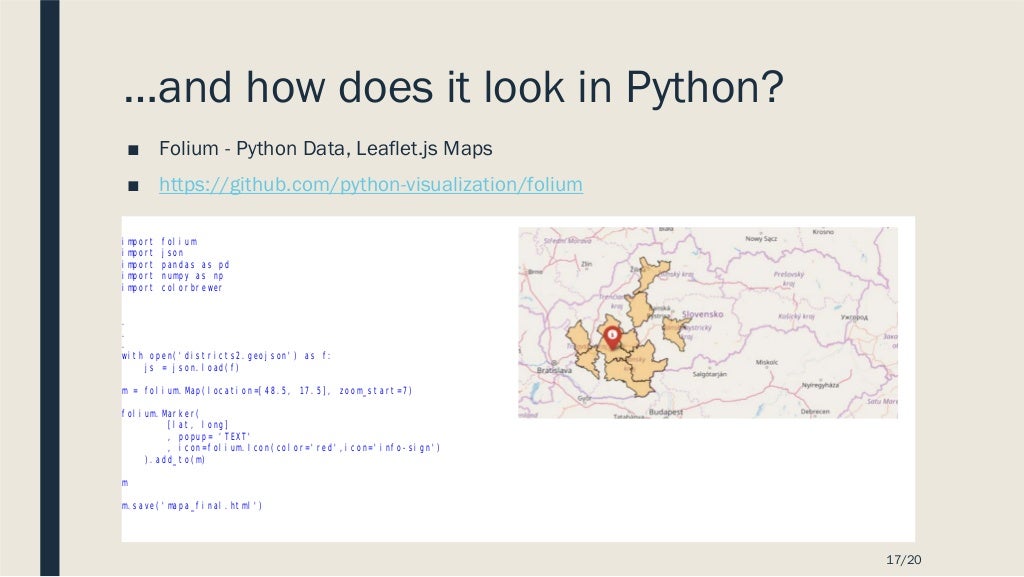Click the folium.Map(location=...) code line

coord(267,391)
